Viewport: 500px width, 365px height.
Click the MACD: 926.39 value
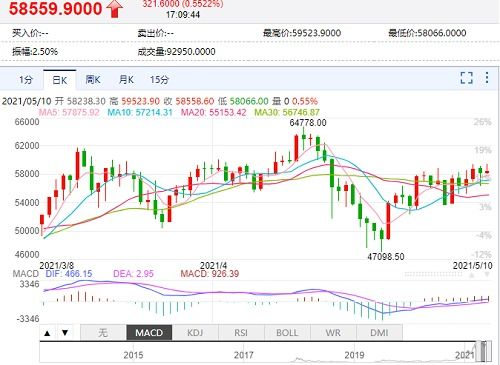tap(210, 274)
